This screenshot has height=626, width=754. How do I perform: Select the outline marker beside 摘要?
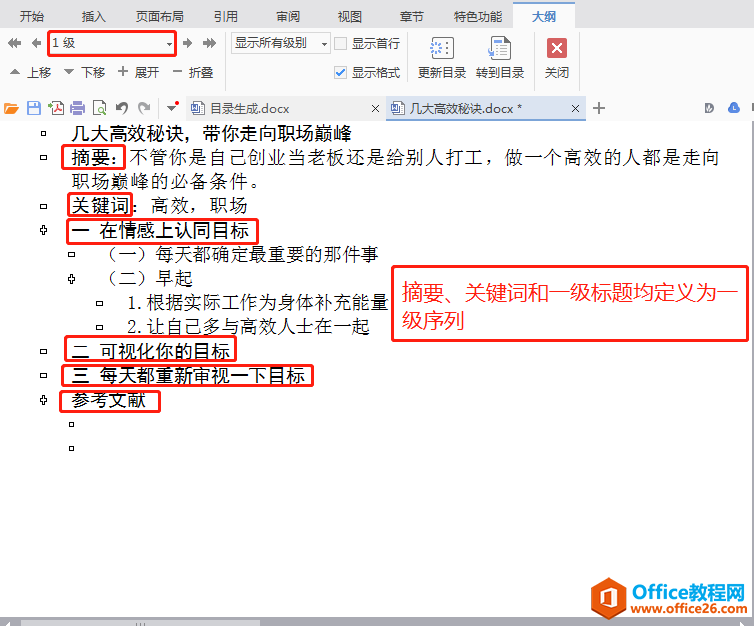(x=44, y=157)
